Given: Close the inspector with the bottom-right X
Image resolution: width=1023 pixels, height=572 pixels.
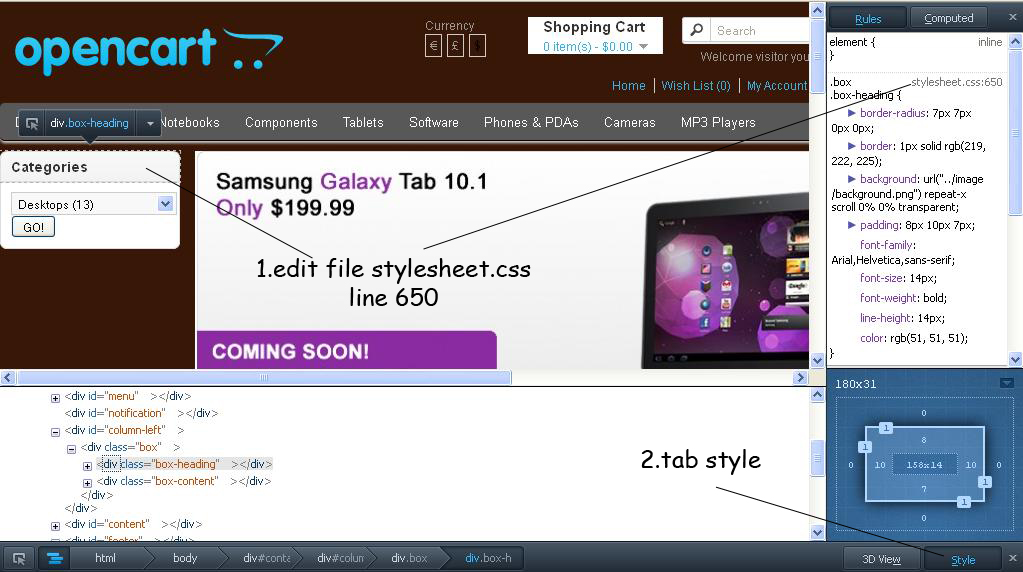Looking at the screenshot, I should (1013, 558).
